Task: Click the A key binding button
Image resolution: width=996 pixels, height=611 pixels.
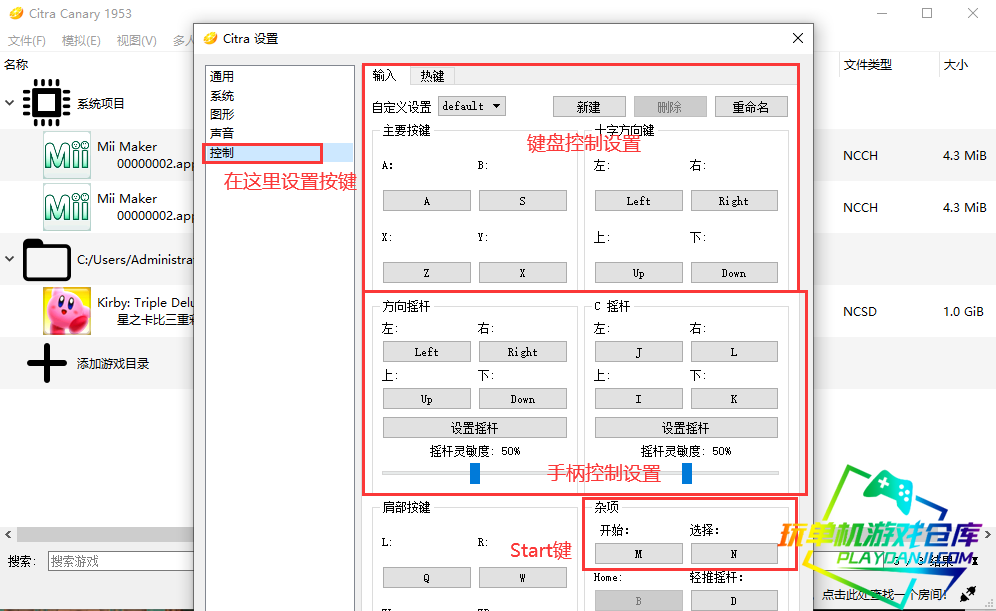Action: pyautogui.click(x=426, y=201)
